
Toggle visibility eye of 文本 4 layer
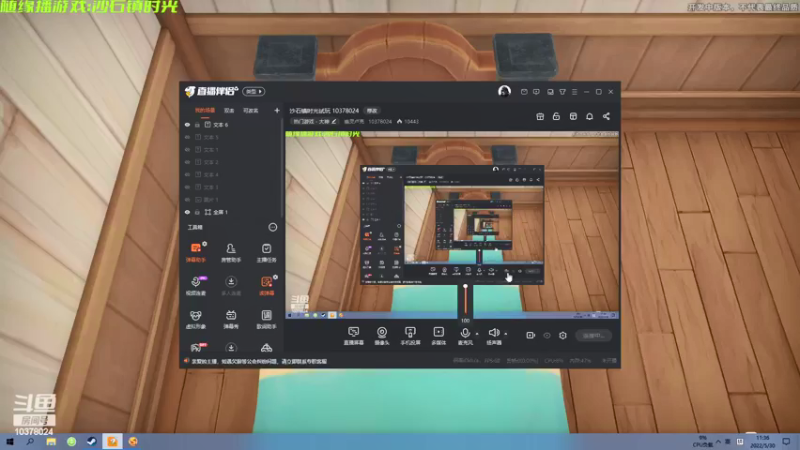coord(187,174)
